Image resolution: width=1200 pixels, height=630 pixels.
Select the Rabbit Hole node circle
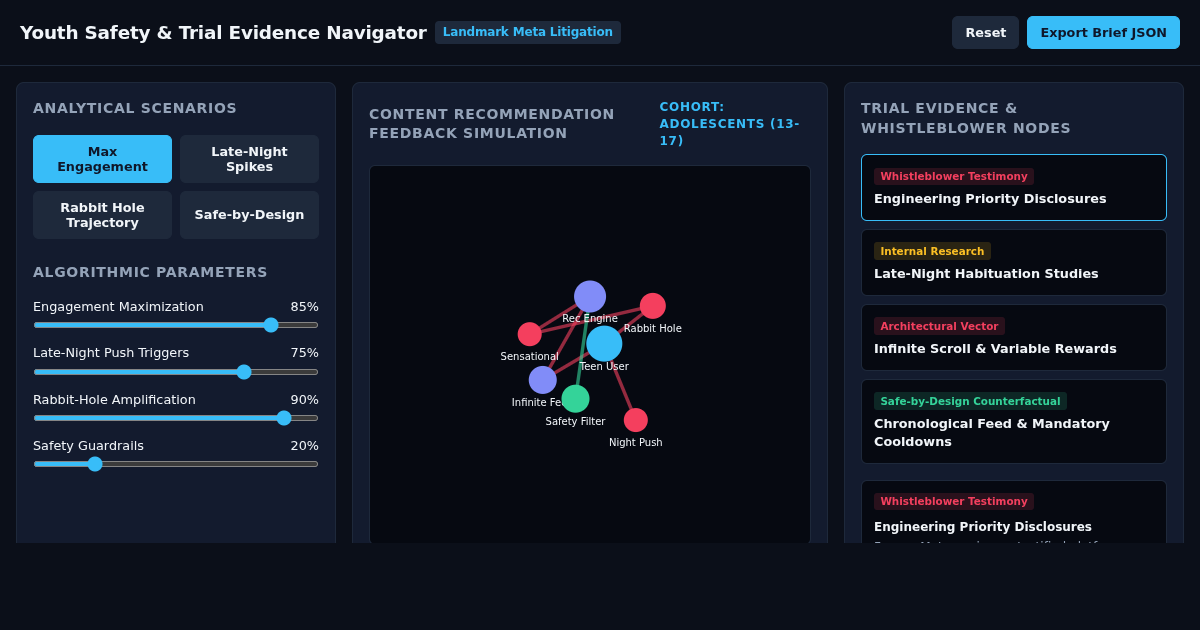[653, 306]
